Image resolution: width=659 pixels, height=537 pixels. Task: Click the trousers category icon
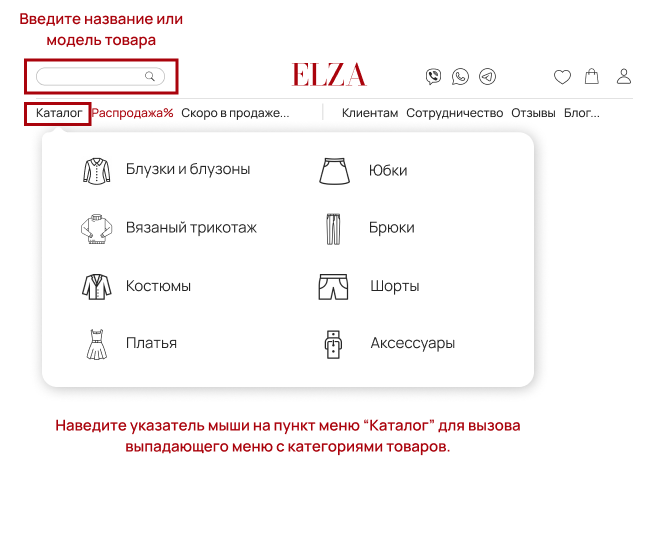[x=333, y=229]
